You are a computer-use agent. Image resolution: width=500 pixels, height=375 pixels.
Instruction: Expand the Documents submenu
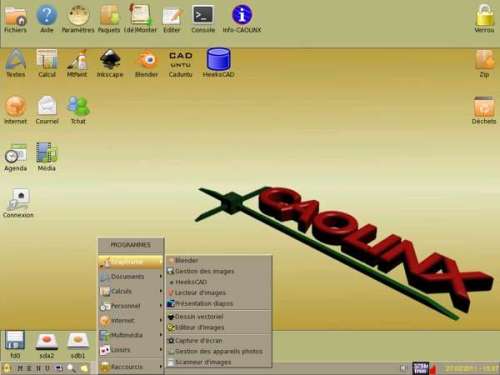(131, 277)
